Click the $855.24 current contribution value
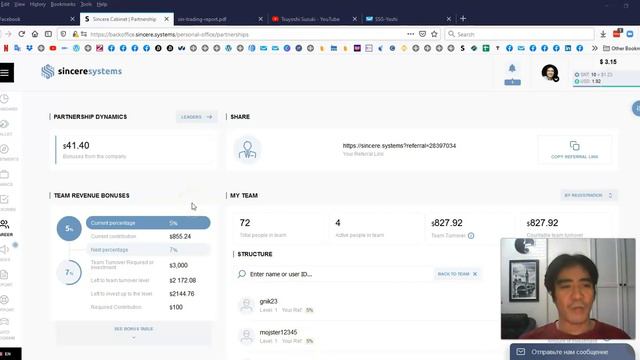Viewport: 640px width, 360px height. pyautogui.click(x=180, y=236)
